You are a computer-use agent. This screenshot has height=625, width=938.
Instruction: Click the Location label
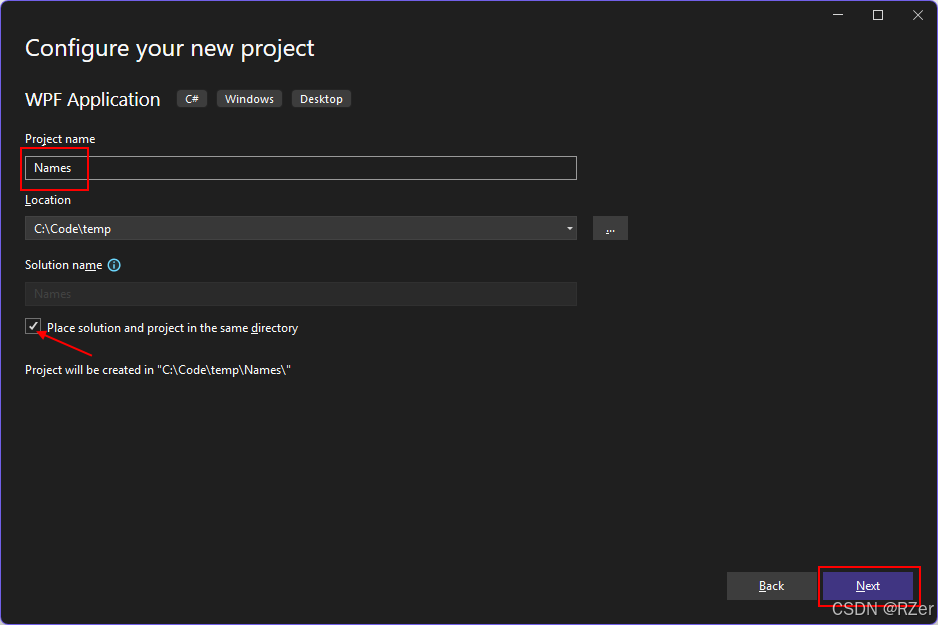pyautogui.click(x=48, y=200)
